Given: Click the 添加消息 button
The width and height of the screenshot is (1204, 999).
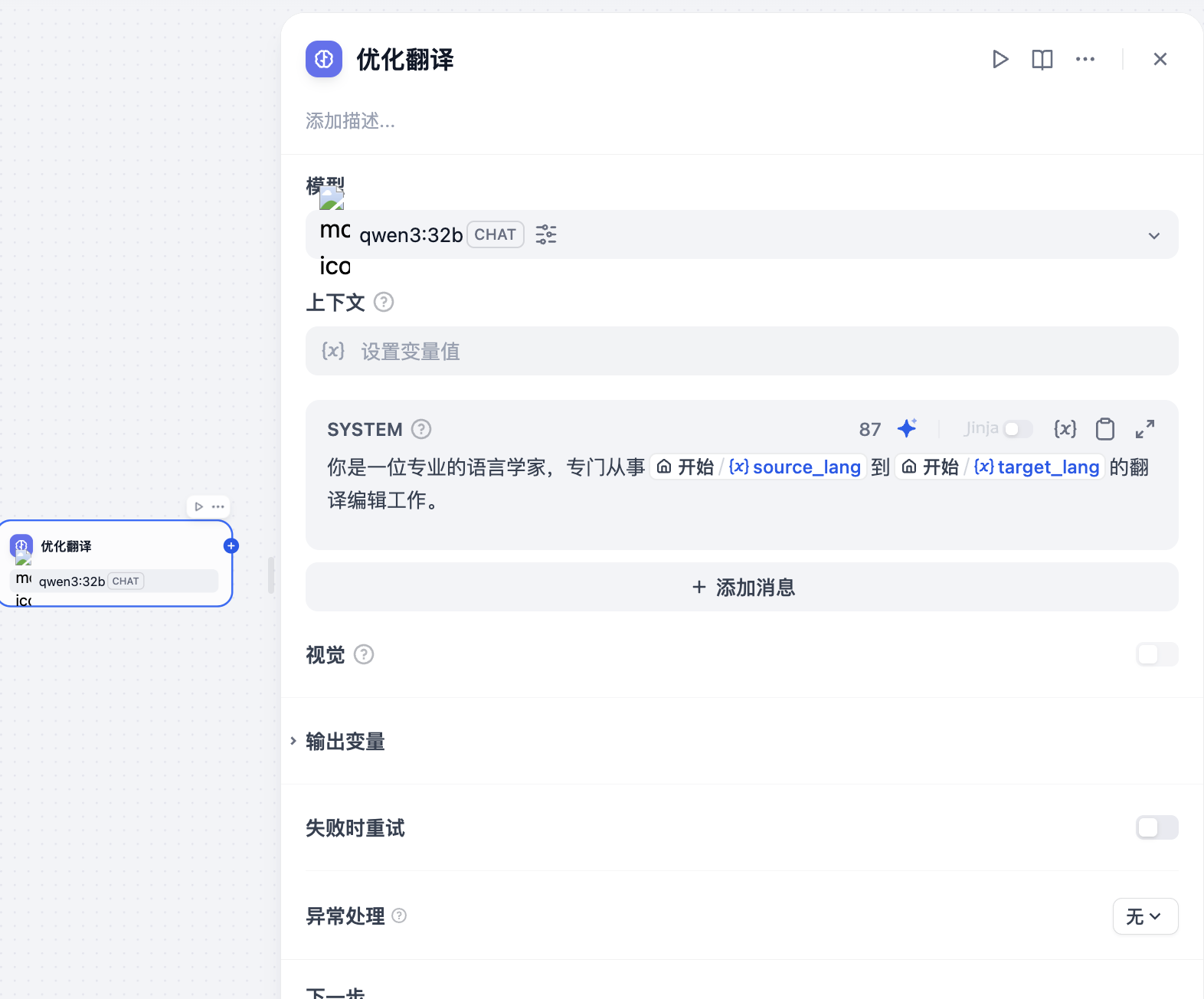Looking at the screenshot, I should pos(741,587).
